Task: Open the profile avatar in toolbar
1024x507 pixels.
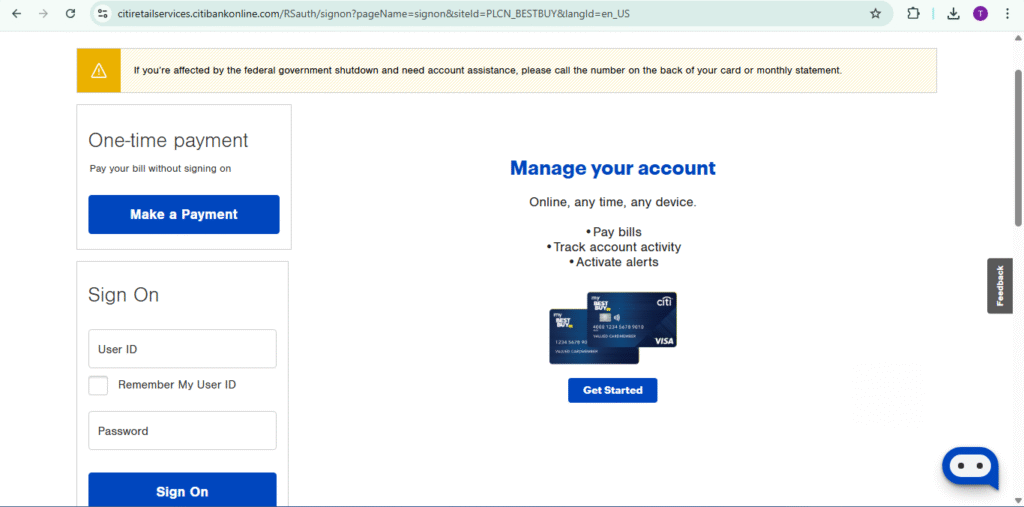Action: (980, 14)
